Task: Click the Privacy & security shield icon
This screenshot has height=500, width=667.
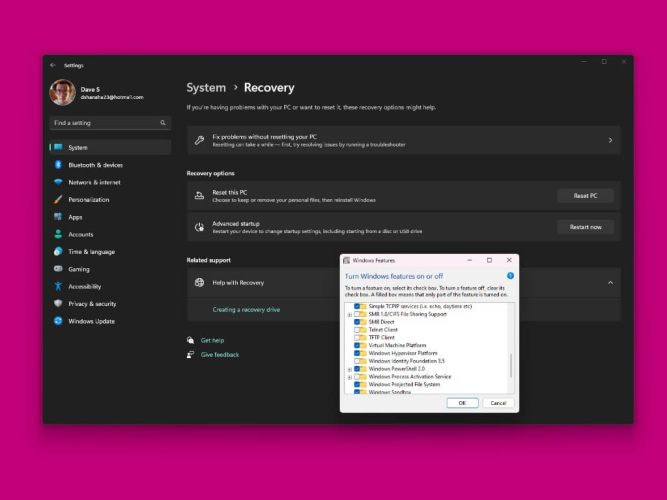Action: point(58,303)
